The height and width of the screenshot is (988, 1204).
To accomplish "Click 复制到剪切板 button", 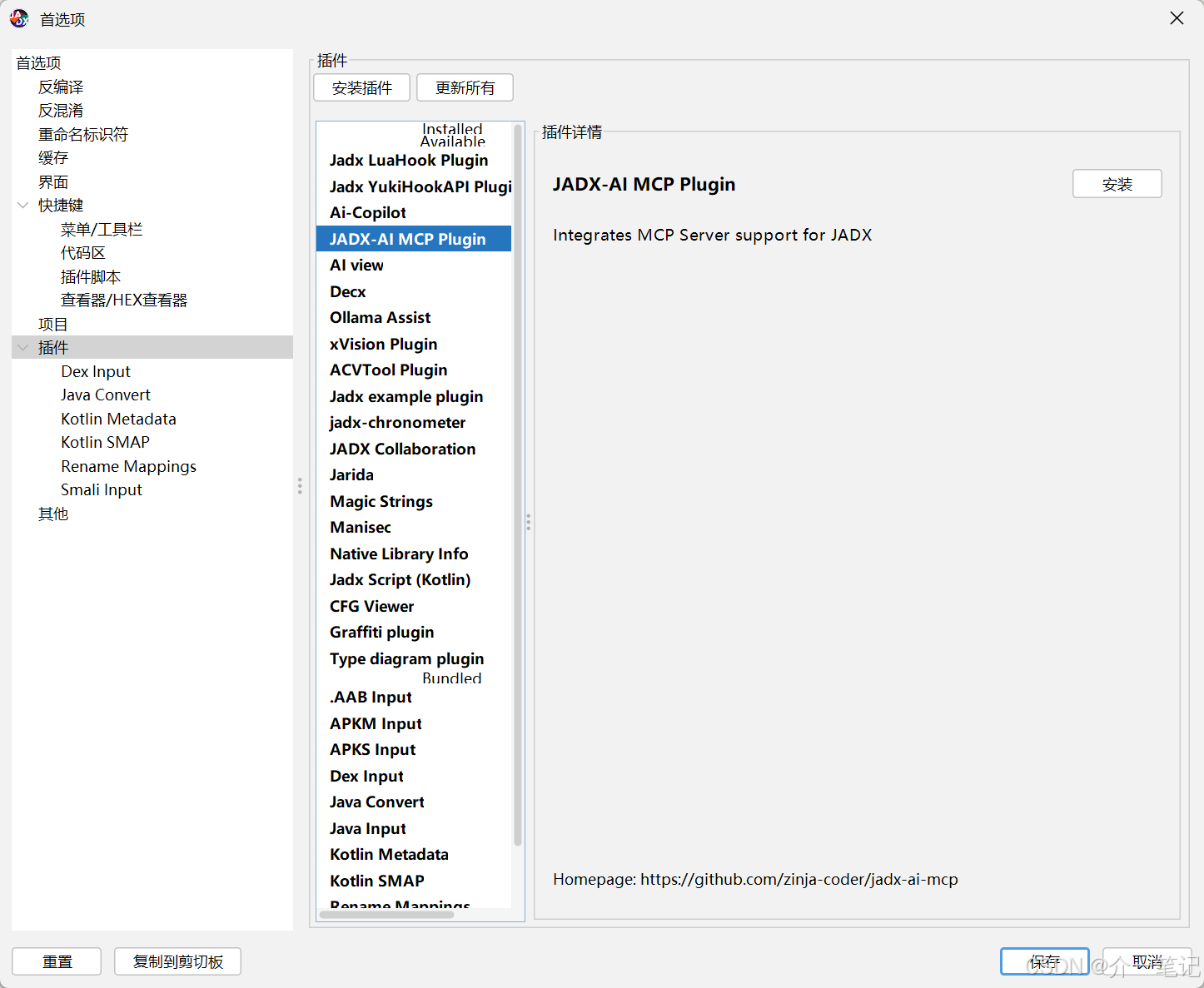I will pyautogui.click(x=177, y=961).
